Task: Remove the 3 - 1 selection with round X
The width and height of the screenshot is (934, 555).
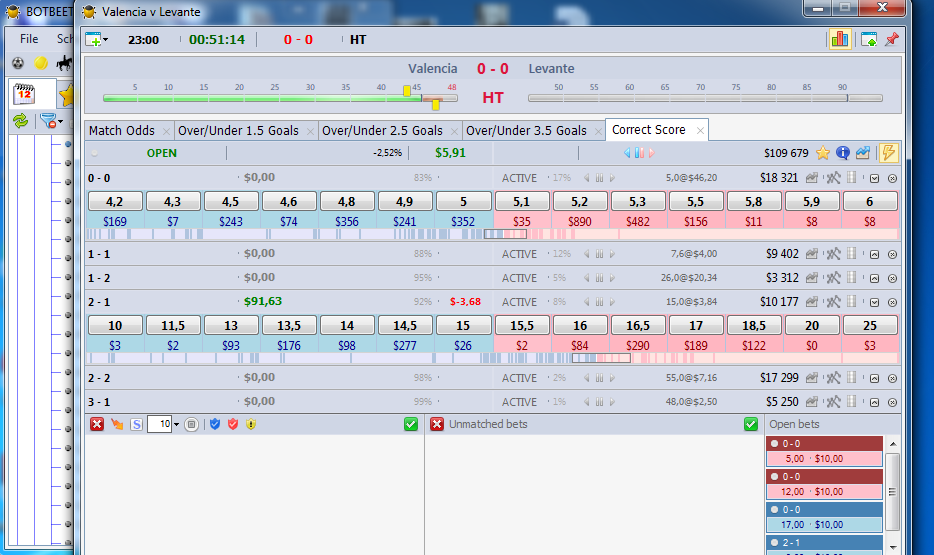Action: click(892, 402)
